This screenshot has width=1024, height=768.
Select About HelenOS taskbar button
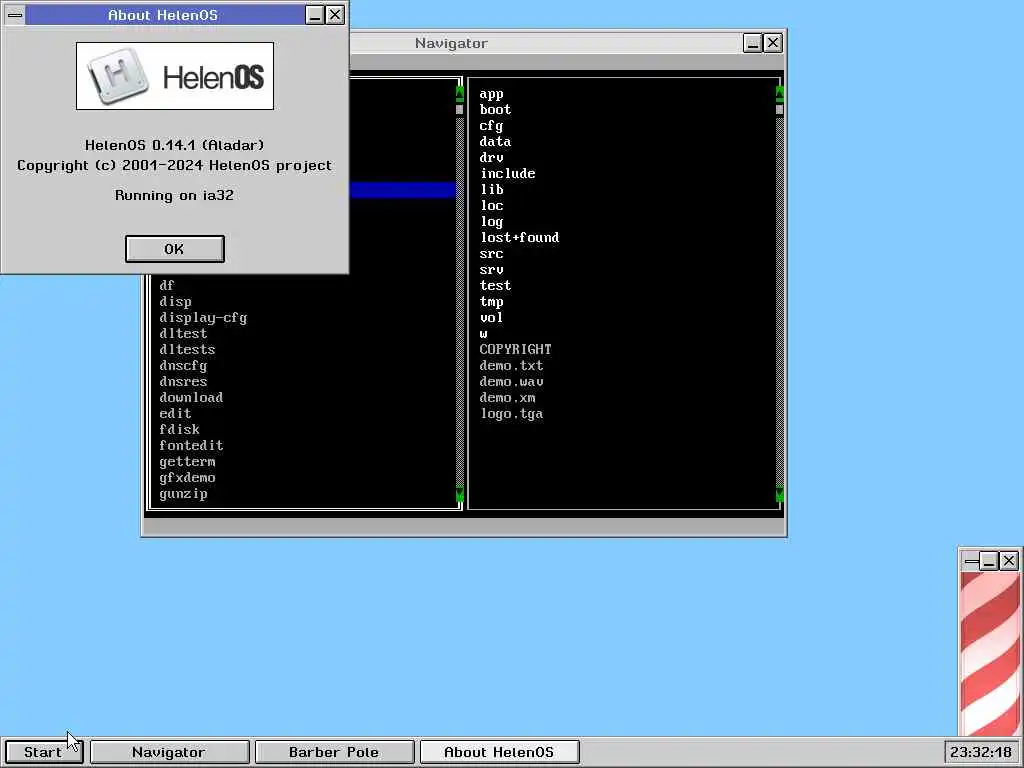499,752
